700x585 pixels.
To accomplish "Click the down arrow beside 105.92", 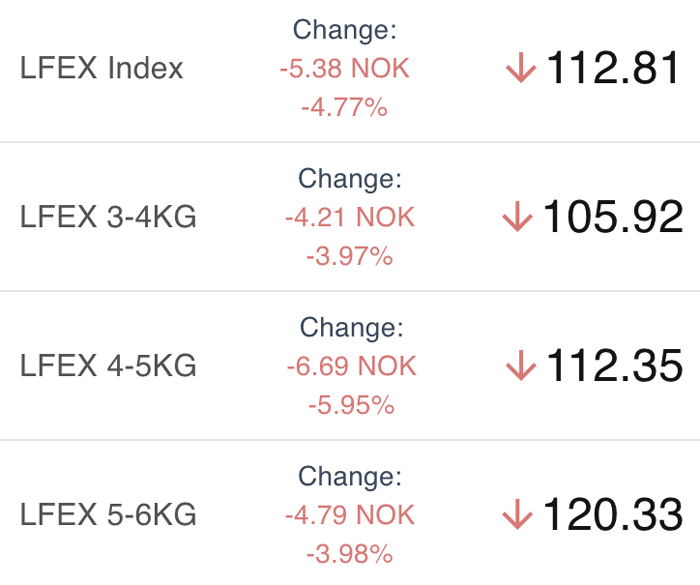I will tap(517, 217).
